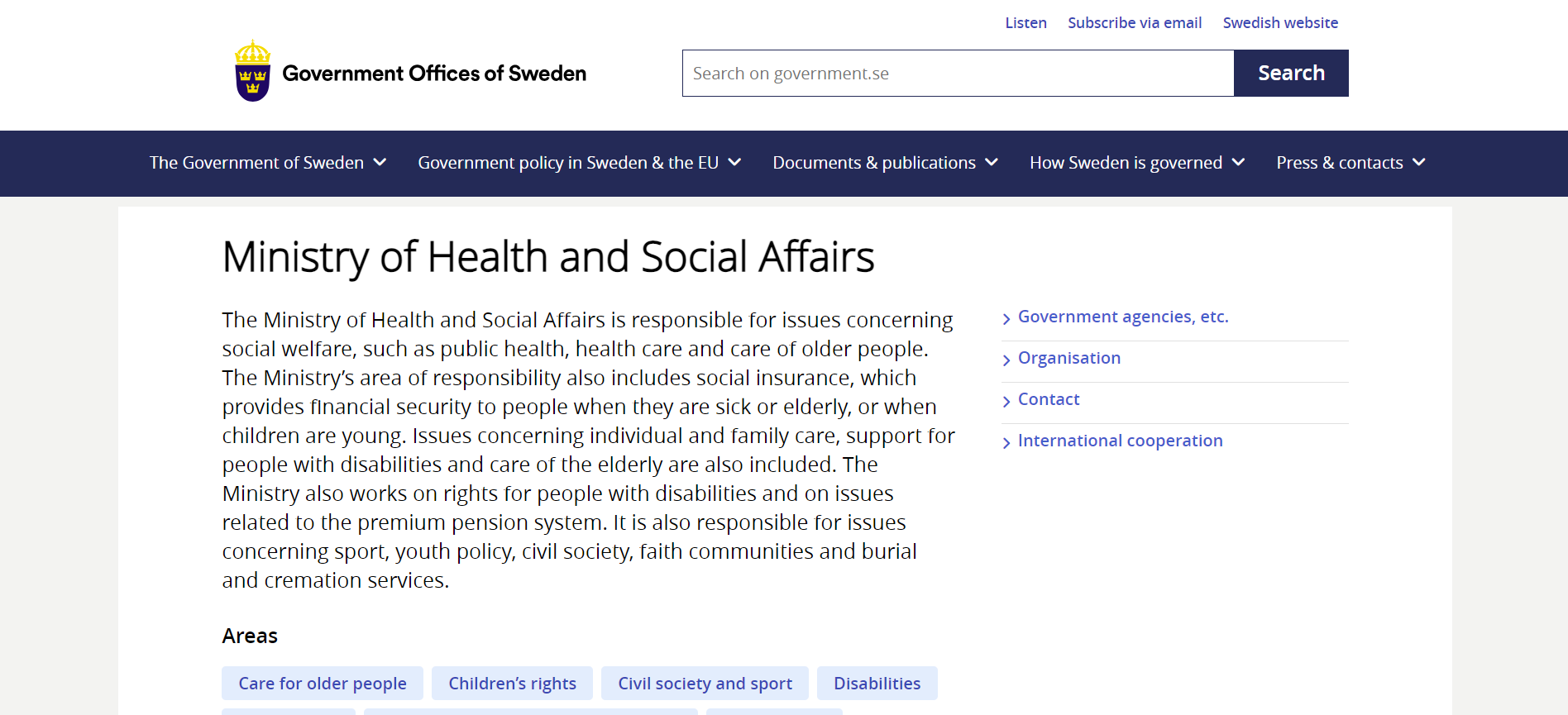The width and height of the screenshot is (1568, 715).
Task: Click the Swedish coat of arms logo
Action: pyautogui.click(x=253, y=72)
